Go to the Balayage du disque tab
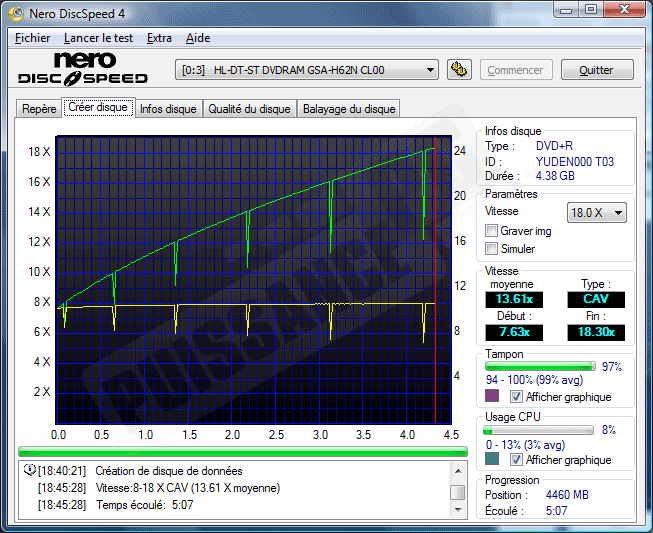This screenshot has width=653, height=533. (x=349, y=109)
